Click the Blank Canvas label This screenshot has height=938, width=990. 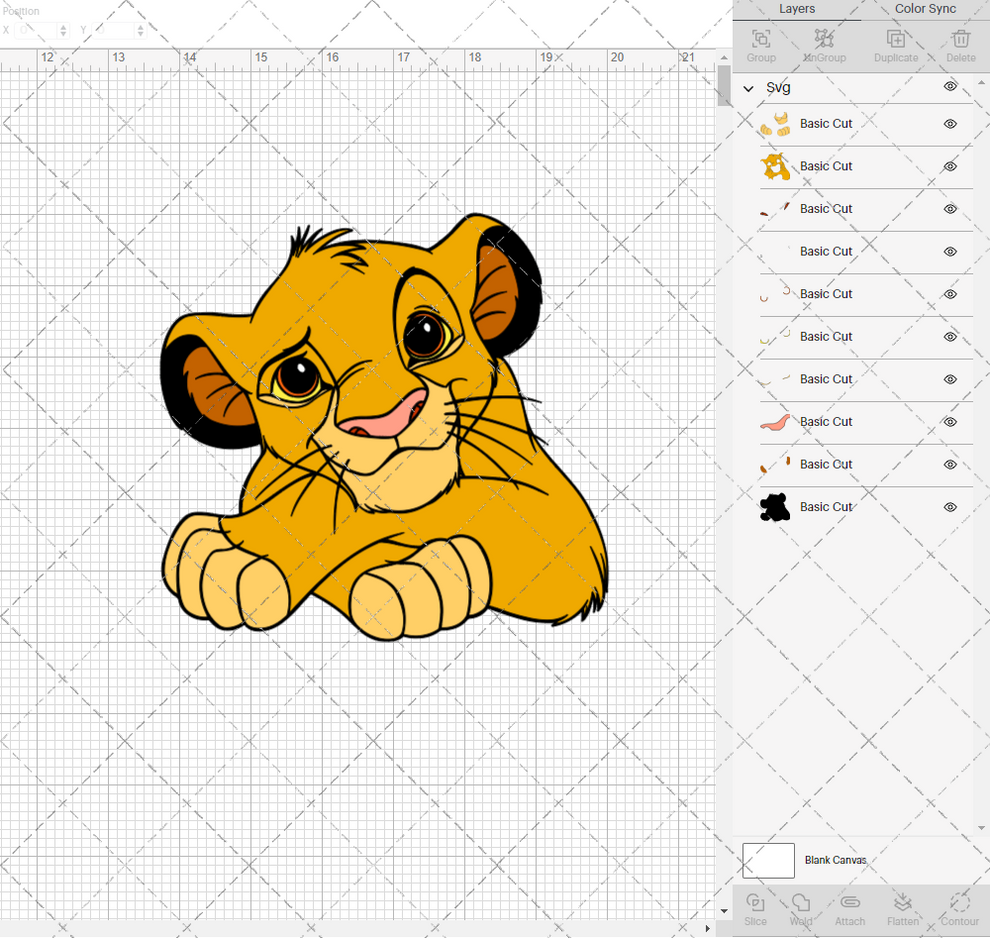[836, 860]
